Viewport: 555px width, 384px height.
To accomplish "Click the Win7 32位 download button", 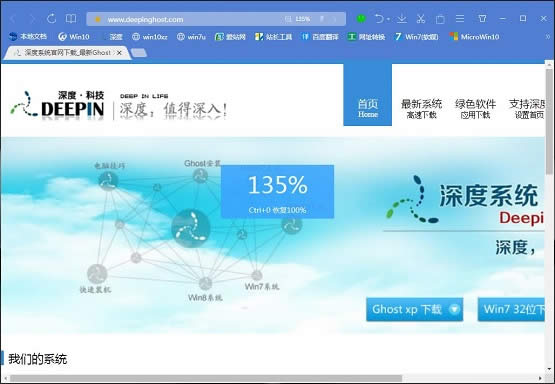I will (x=511, y=309).
